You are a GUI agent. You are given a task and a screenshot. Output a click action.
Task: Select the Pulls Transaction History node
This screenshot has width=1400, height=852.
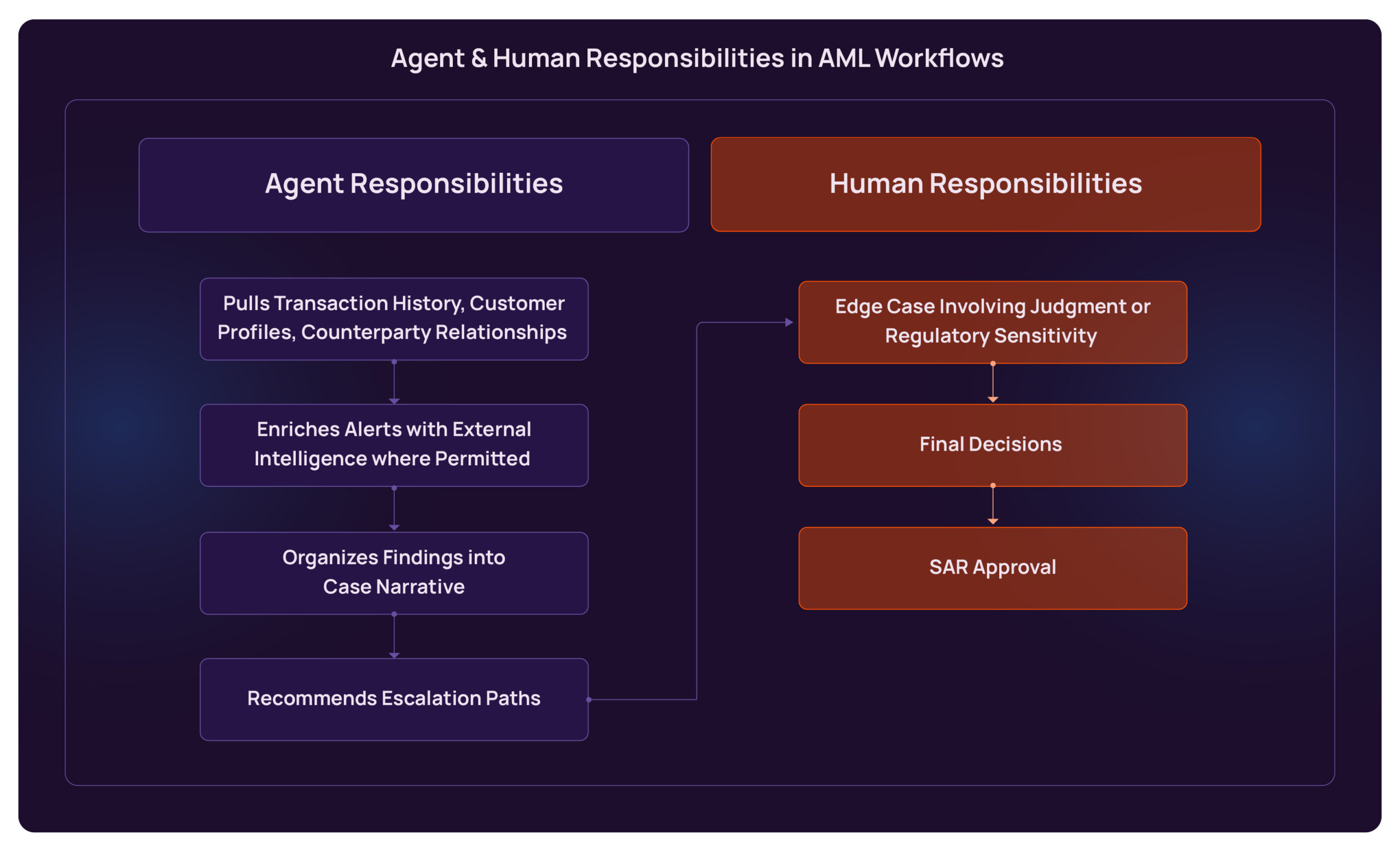click(x=394, y=318)
